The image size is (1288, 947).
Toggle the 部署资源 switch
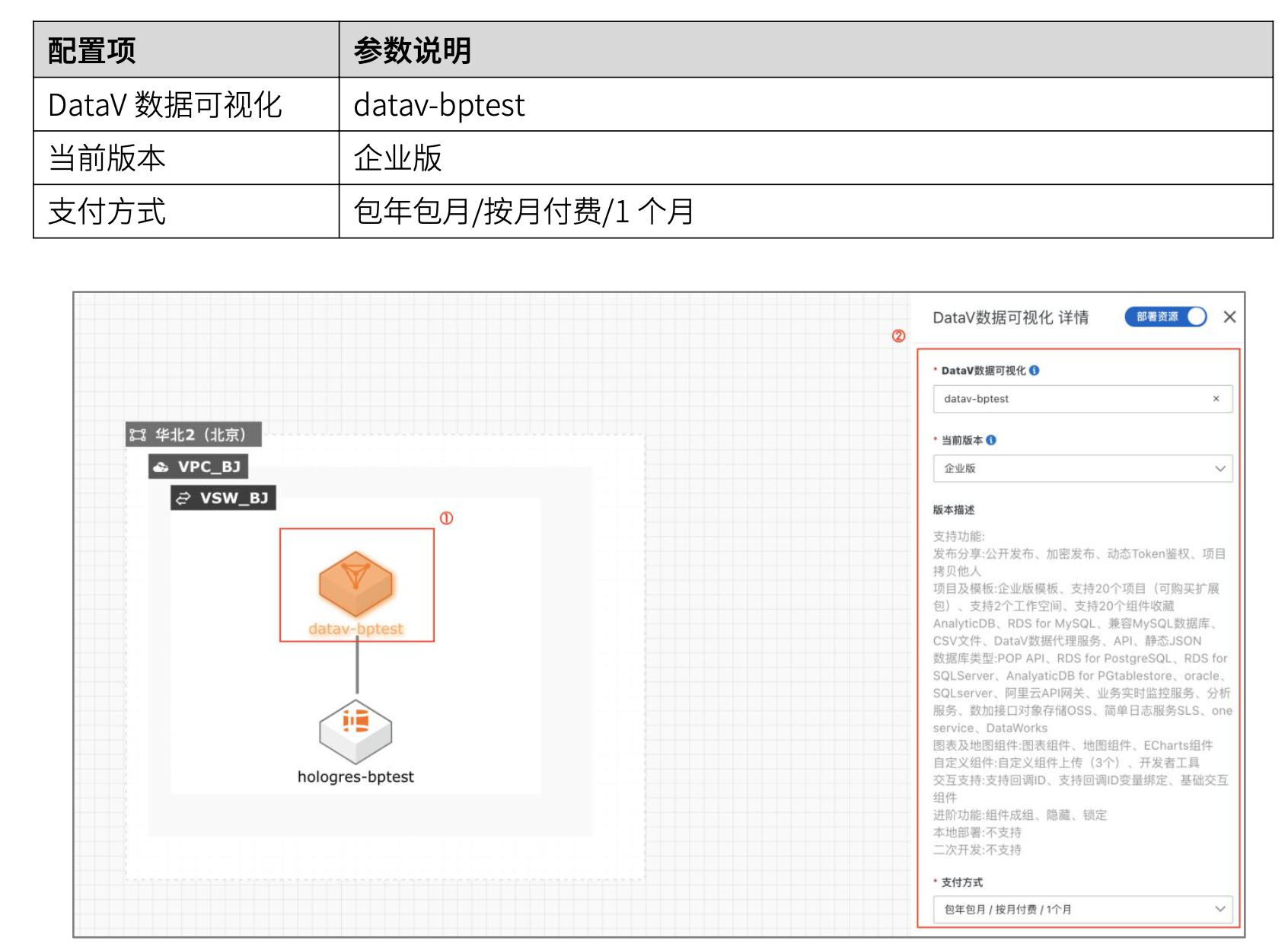(x=1165, y=317)
